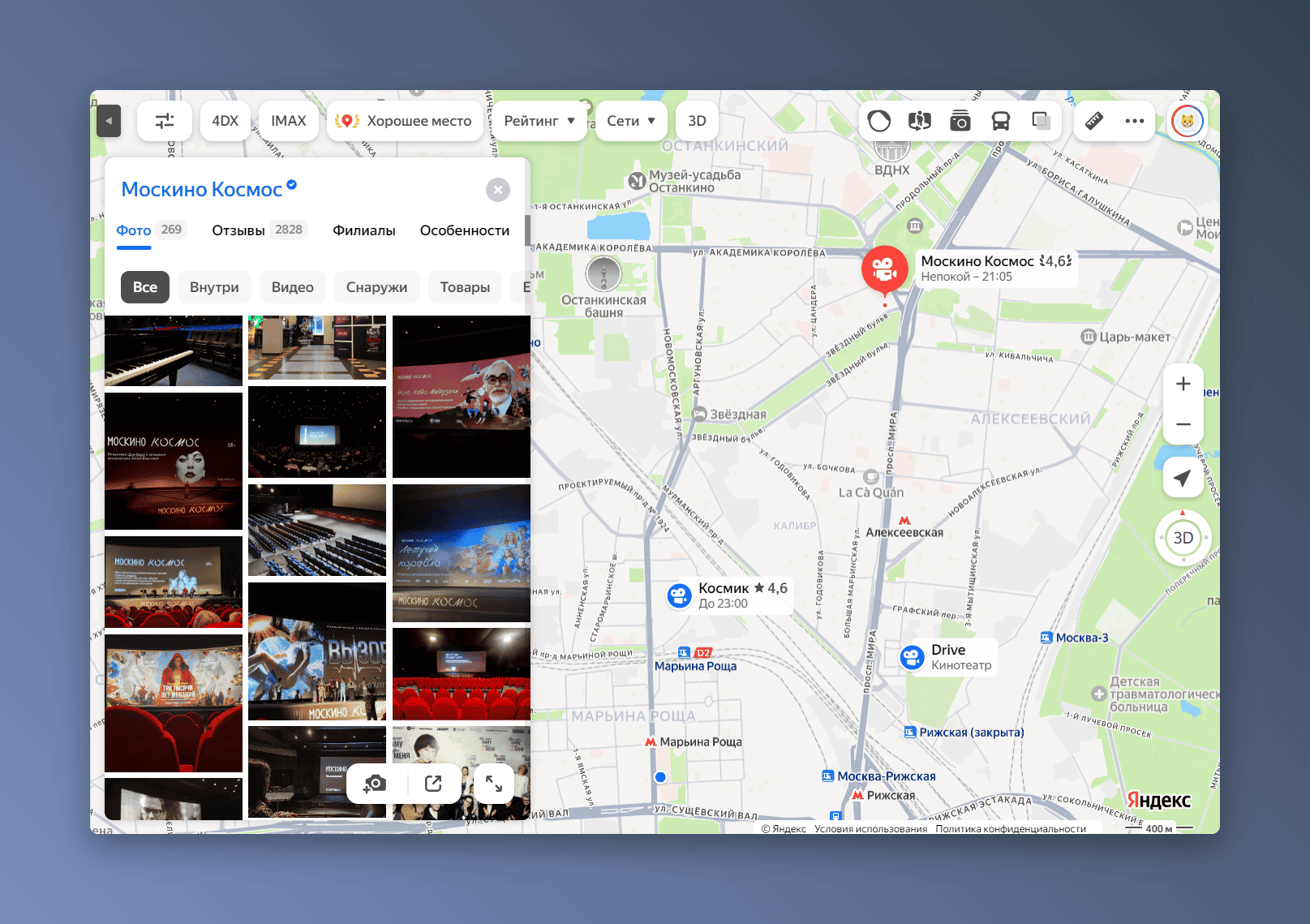Collapse the side panel with the arrow button
Viewport: 1310px width, 924px height.
pos(109,121)
